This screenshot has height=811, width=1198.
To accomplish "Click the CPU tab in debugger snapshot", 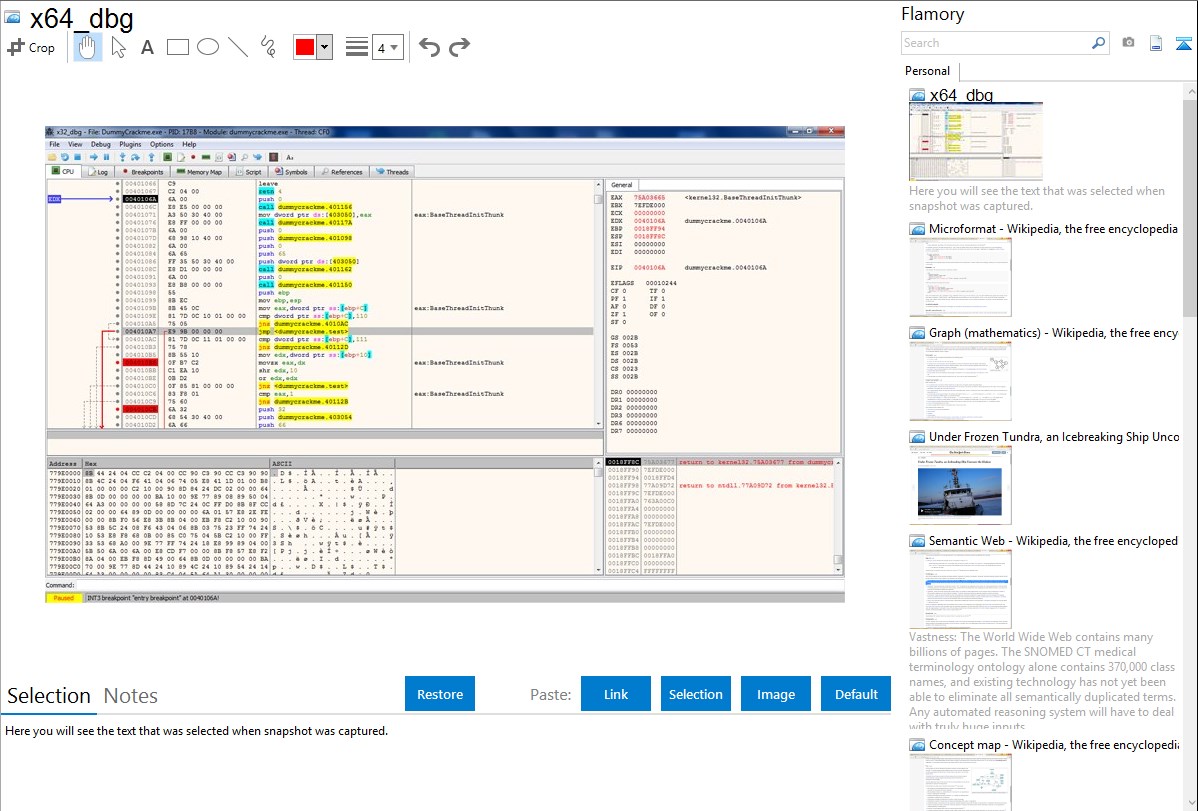I will [63, 171].
